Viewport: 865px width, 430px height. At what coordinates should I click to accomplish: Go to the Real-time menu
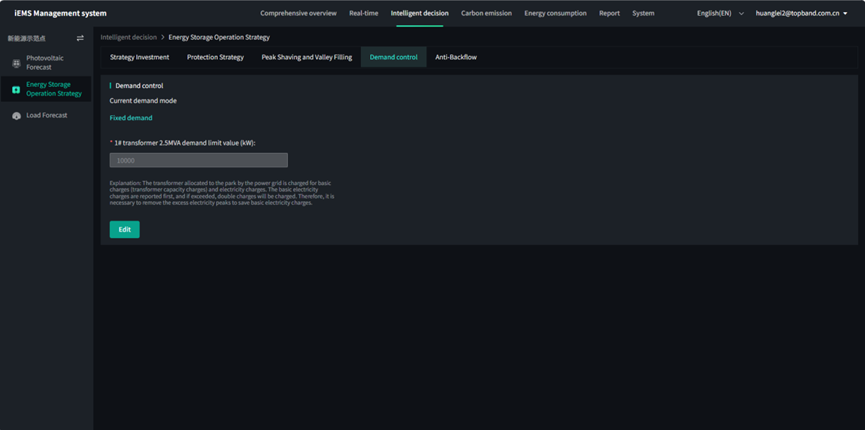coord(363,13)
